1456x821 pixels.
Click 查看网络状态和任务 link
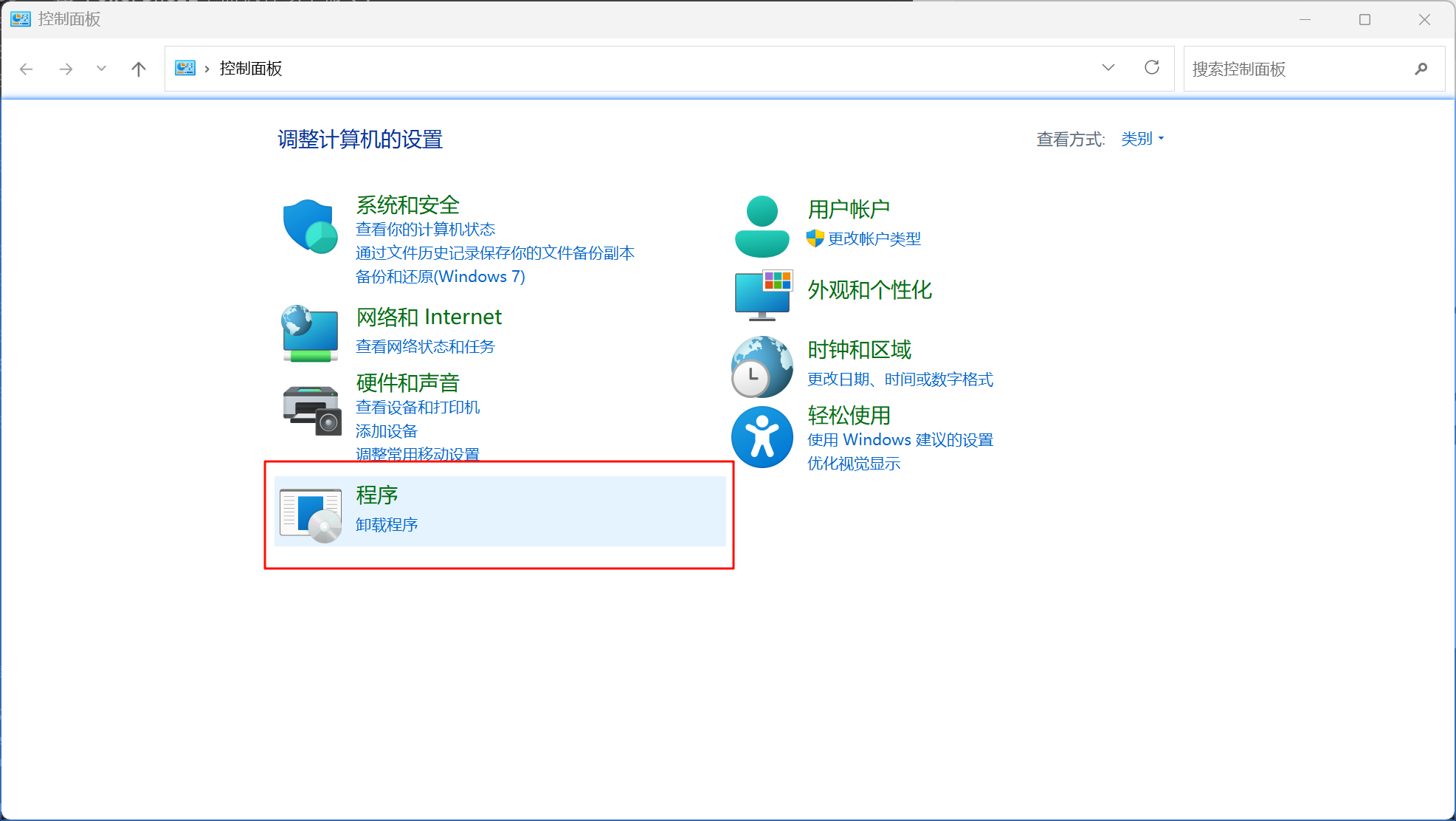coord(424,346)
